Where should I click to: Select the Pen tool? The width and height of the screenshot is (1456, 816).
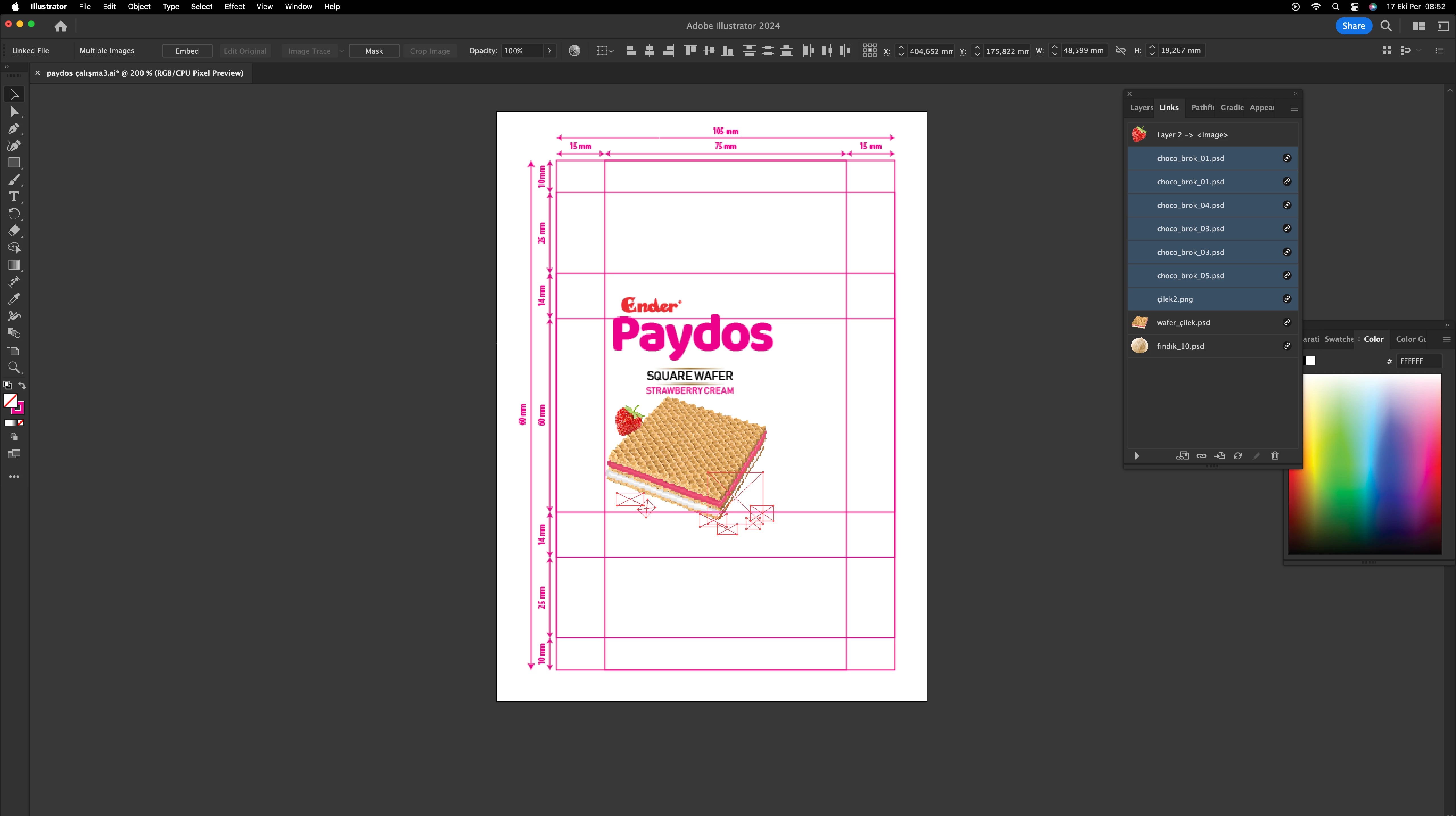[x=14, y=128]
